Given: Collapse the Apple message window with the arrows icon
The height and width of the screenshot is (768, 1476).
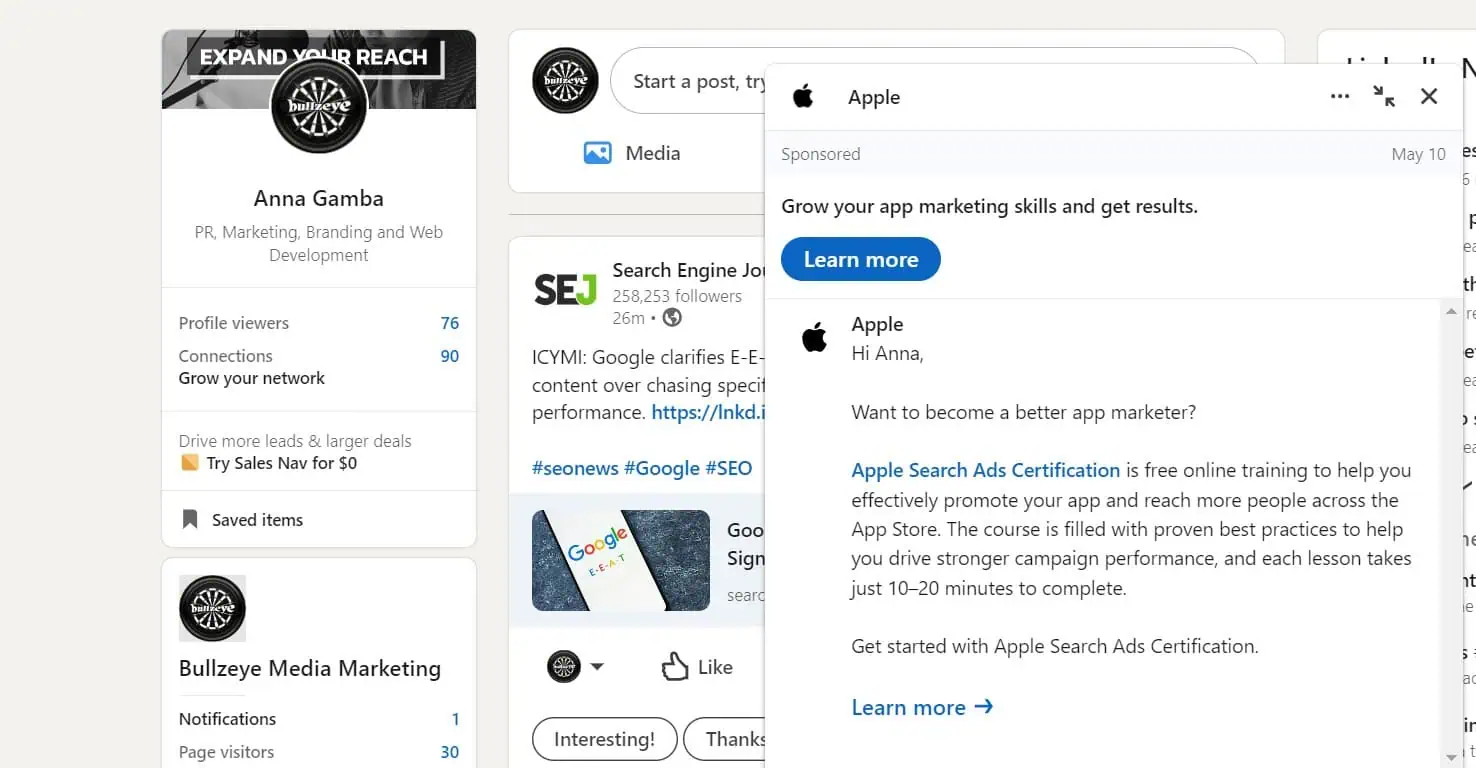Looking at the screenshot, I should tap(1384, 96).
